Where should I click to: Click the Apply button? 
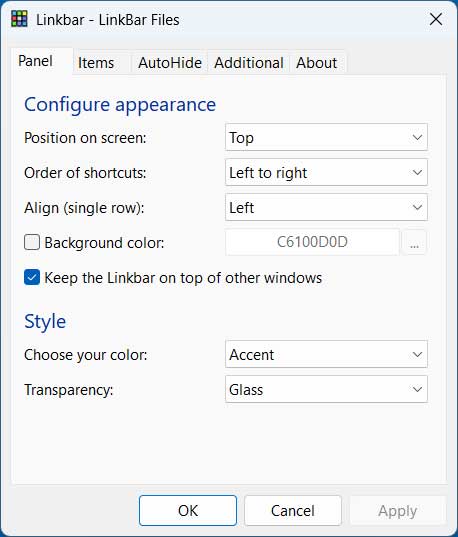click(x=398, y=510)
